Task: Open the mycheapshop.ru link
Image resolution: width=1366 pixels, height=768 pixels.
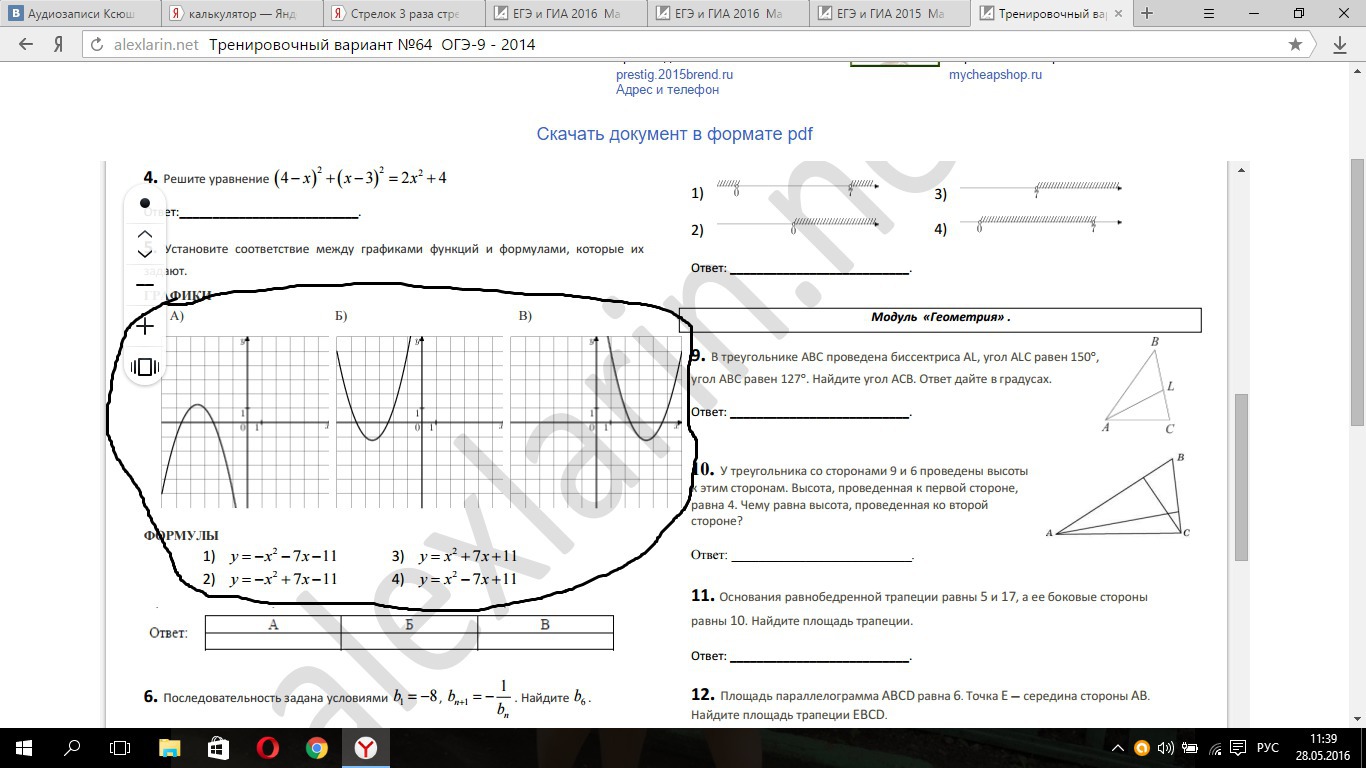Action: pos(995,75)
